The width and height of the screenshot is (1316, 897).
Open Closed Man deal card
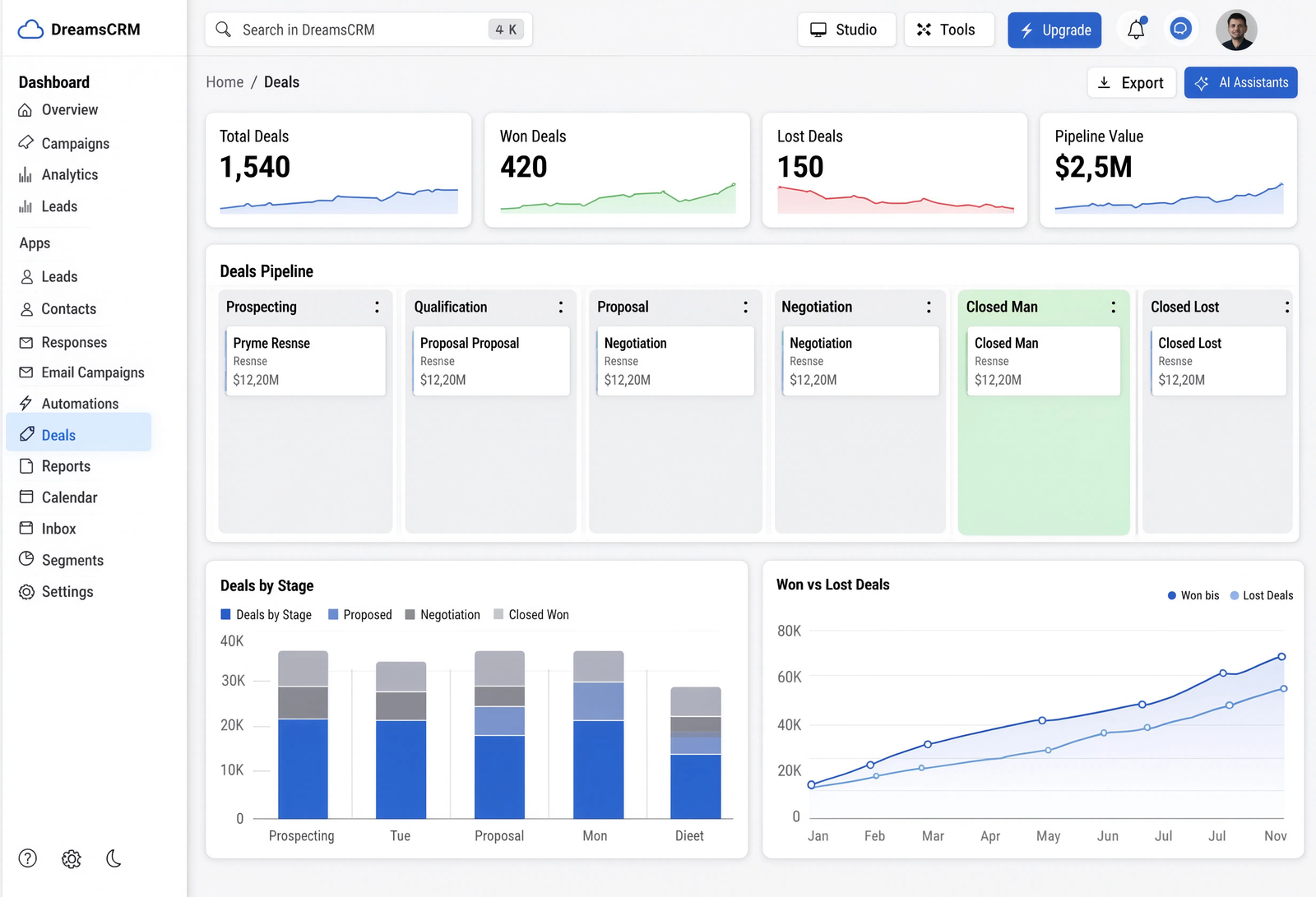click(x=1044, y=361)
